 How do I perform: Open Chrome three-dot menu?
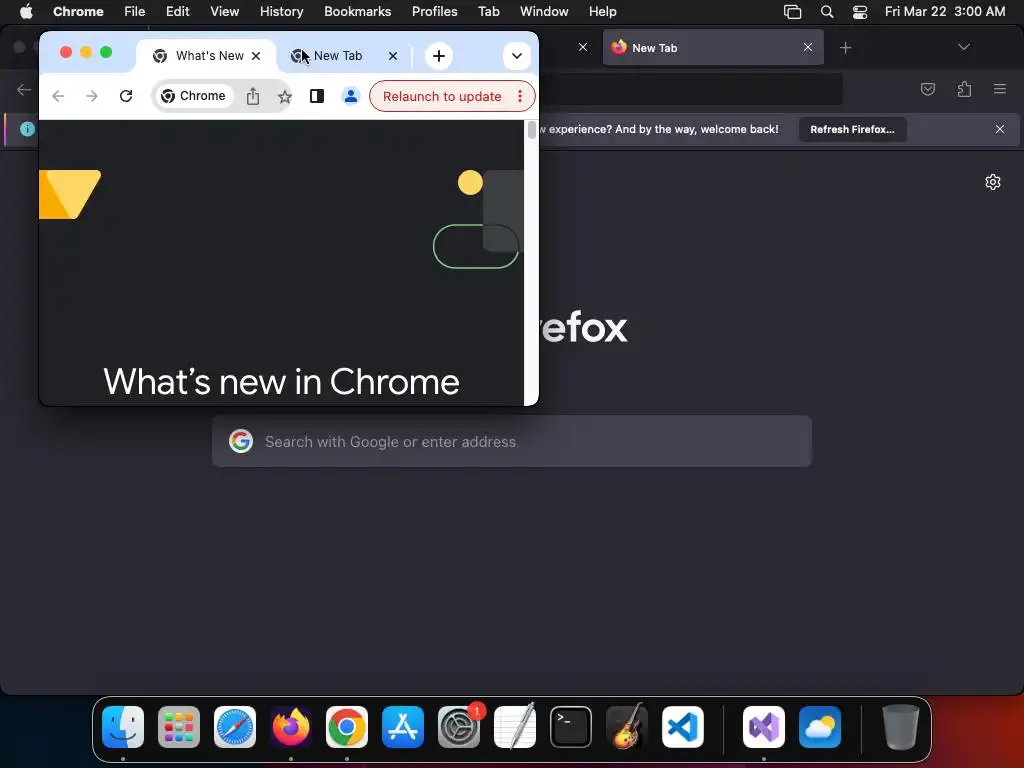coord(520,96)
